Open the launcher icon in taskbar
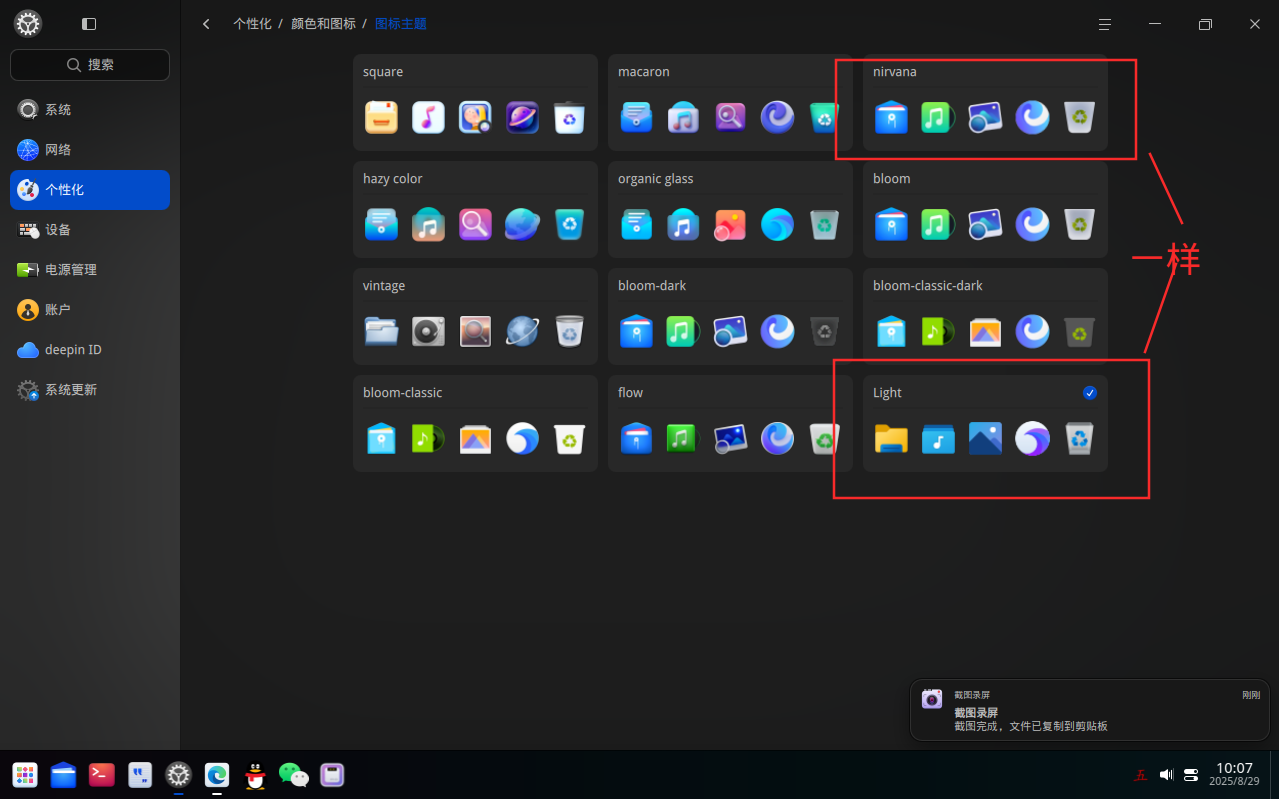Image resolution: width=1279 pixels, height=799 pixels. [25, 775]
